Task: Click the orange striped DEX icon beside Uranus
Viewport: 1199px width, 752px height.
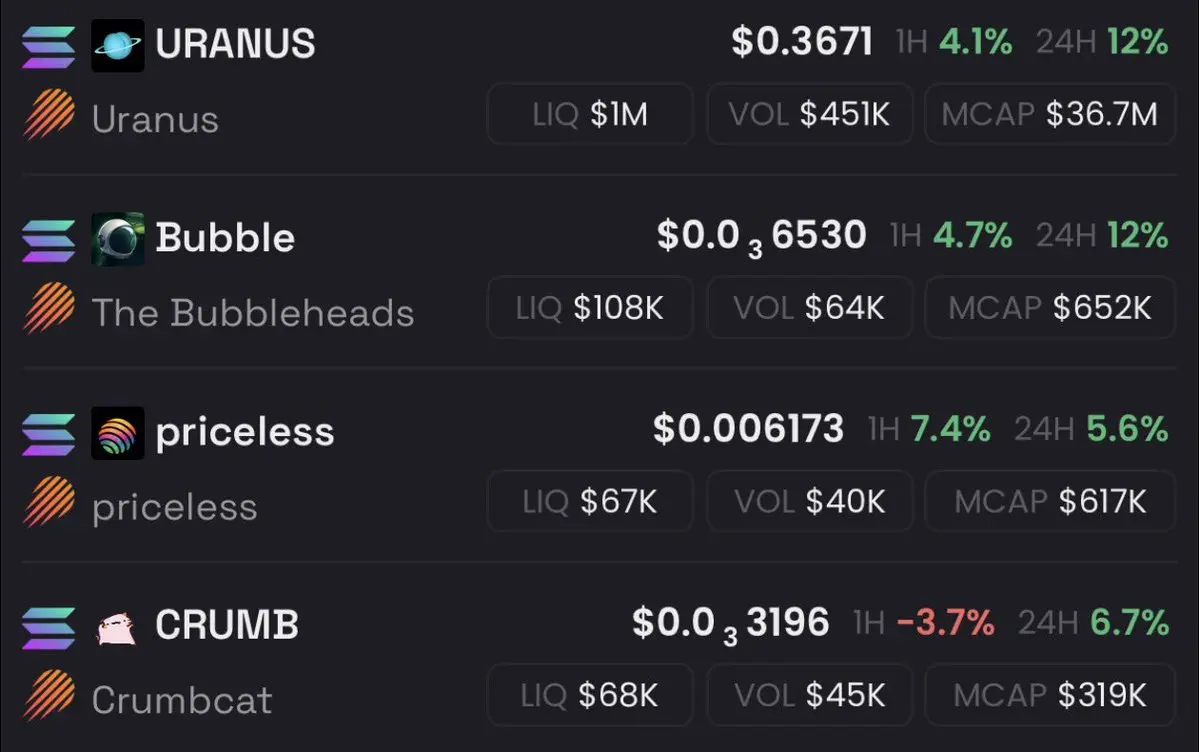Action: coord(50,114)
